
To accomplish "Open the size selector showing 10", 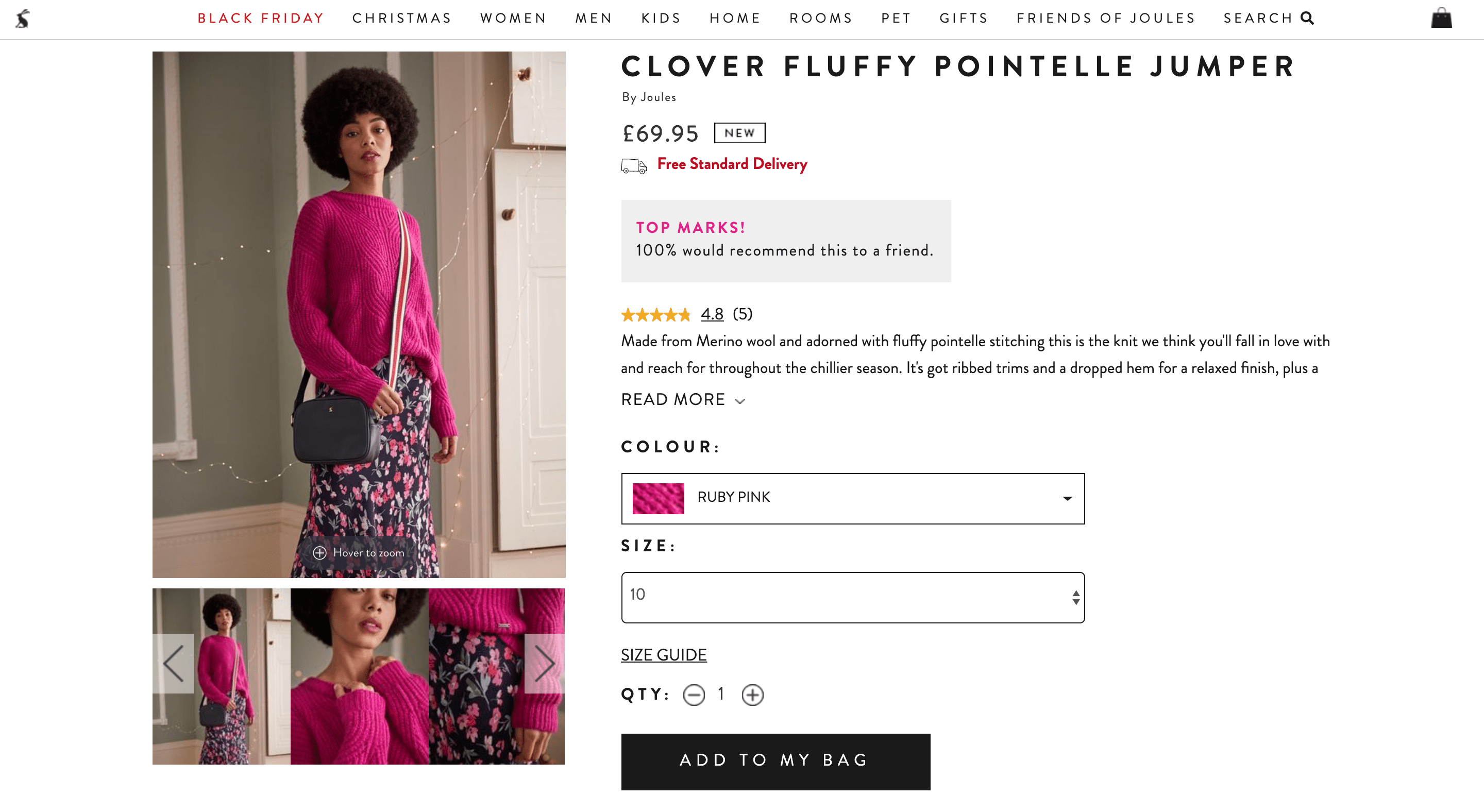I will [x=853, y=597].
